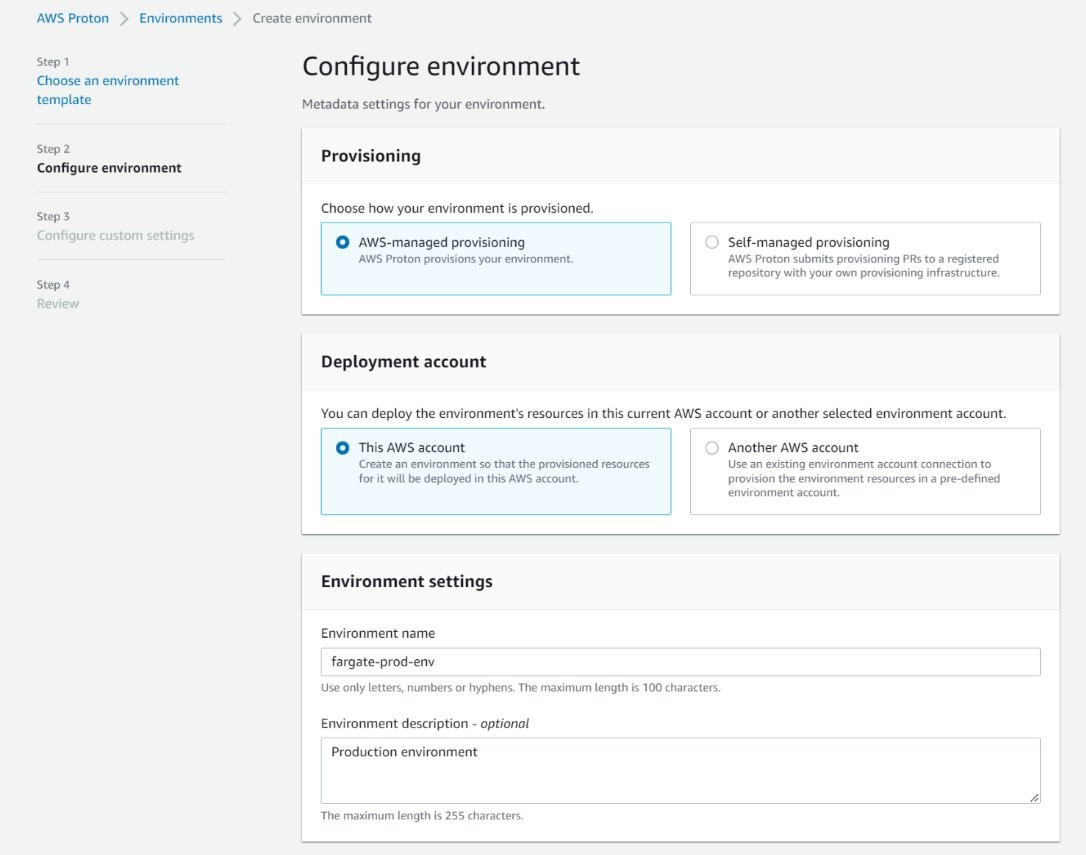The width and height of the screenshot is (1086, 855).
Task: Click 'Choose how your environment is provisioned.' text
Action: click(457, 209)
